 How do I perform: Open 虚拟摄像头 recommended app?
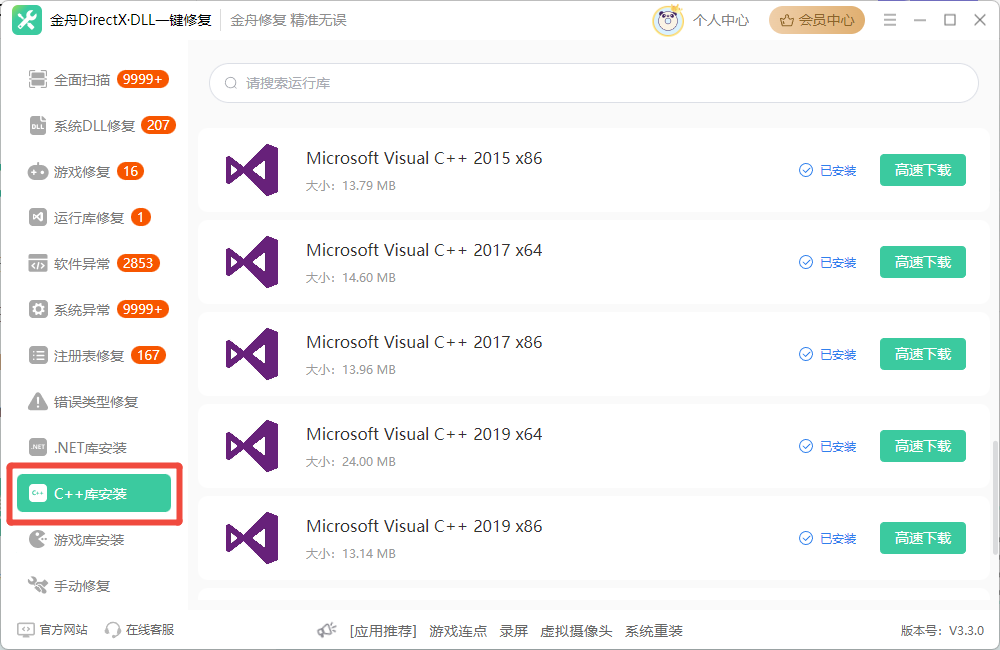[576, 631]
